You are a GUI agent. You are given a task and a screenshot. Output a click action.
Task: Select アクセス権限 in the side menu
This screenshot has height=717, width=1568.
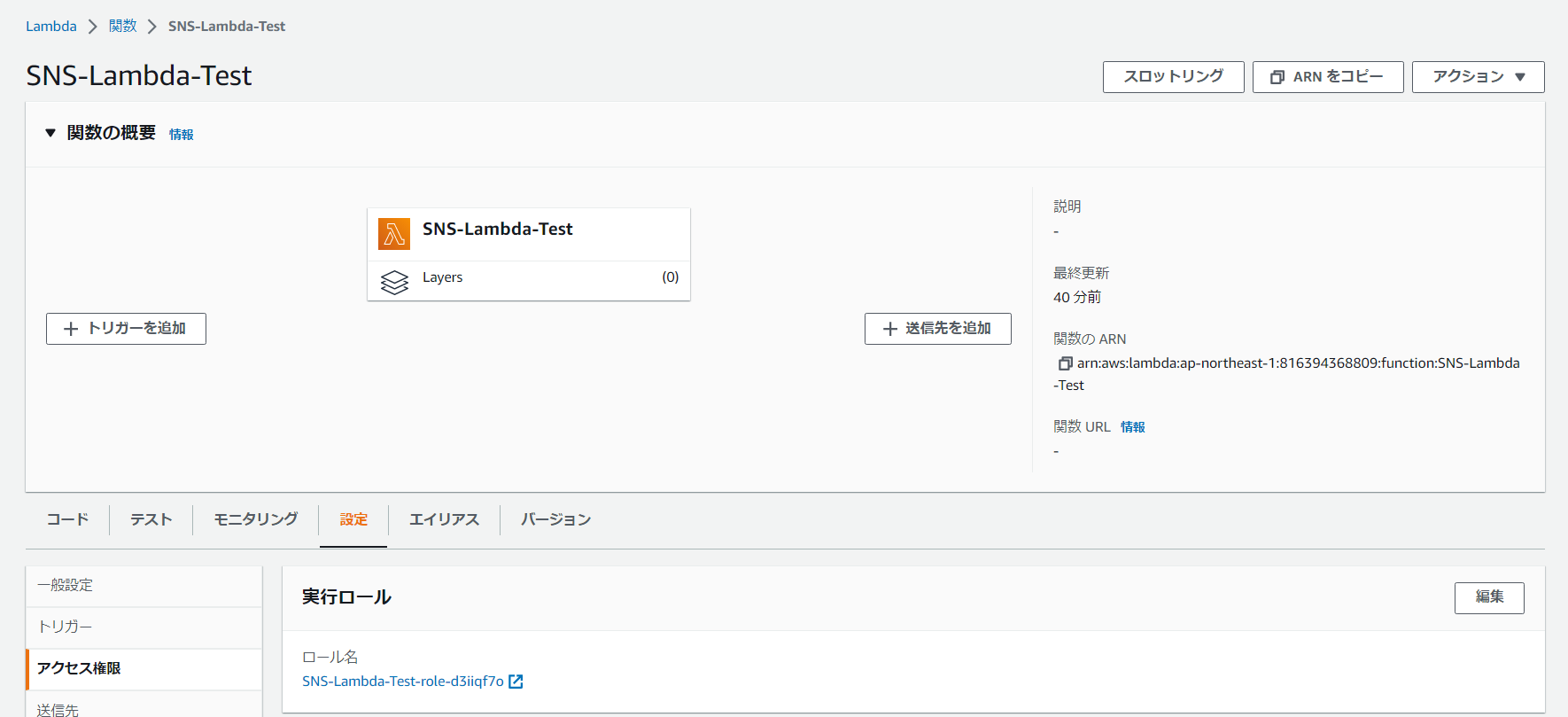(144, 669)
